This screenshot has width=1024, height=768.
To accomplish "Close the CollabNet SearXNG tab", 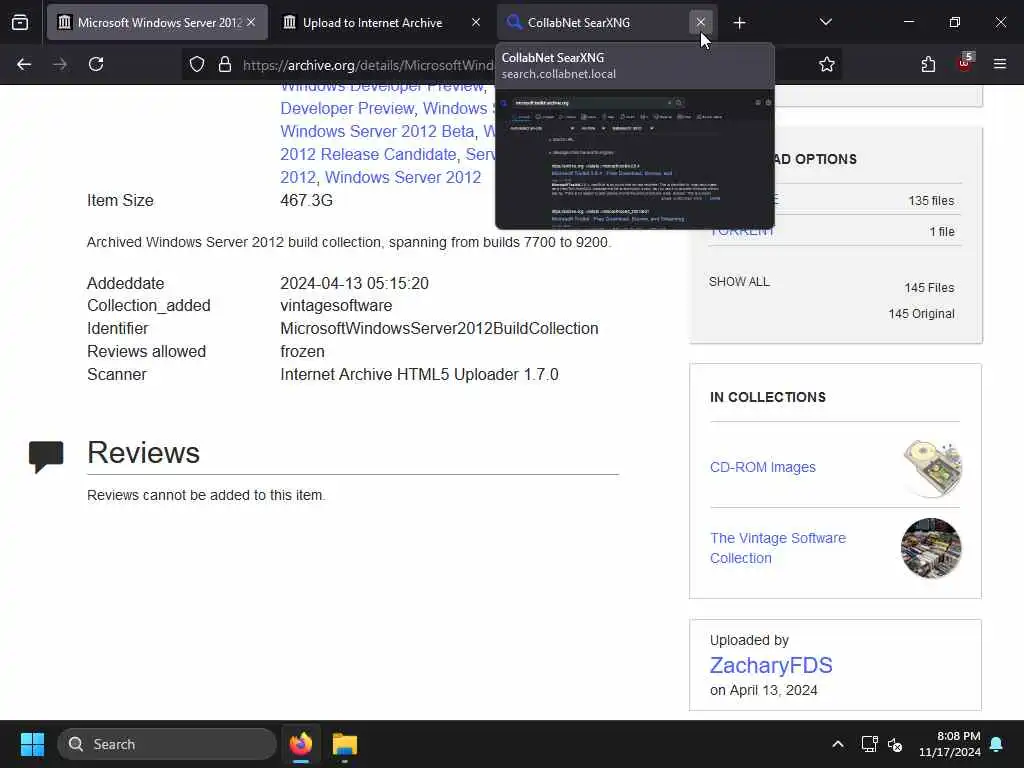I will click(x=701, y=22).
